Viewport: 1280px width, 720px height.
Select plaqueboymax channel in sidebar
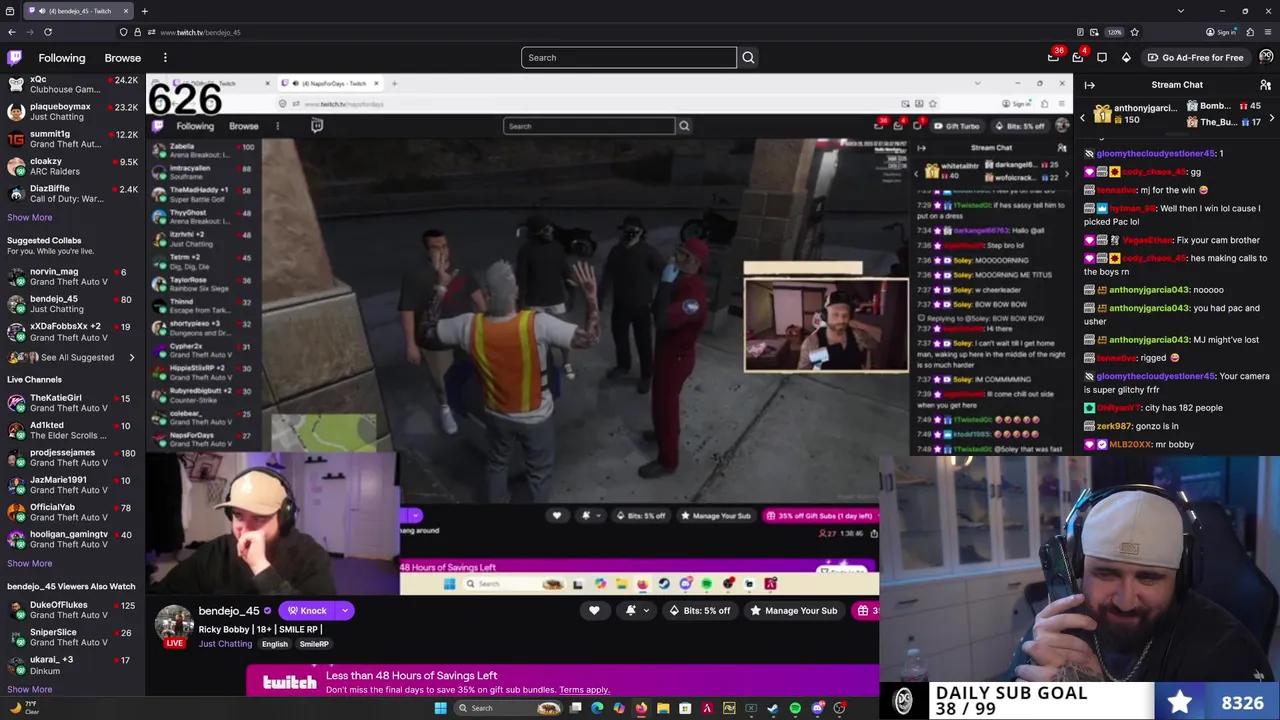(72, 111)
